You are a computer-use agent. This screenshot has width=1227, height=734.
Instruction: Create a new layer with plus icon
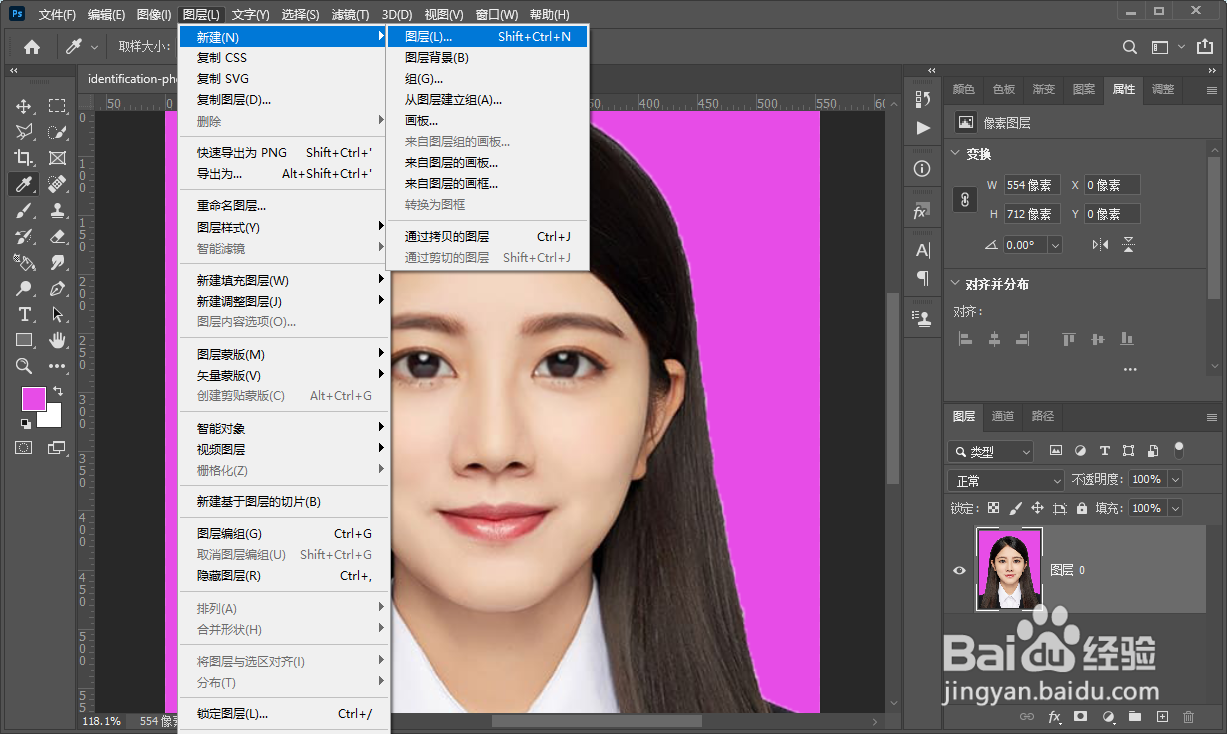coord(1162,717)
